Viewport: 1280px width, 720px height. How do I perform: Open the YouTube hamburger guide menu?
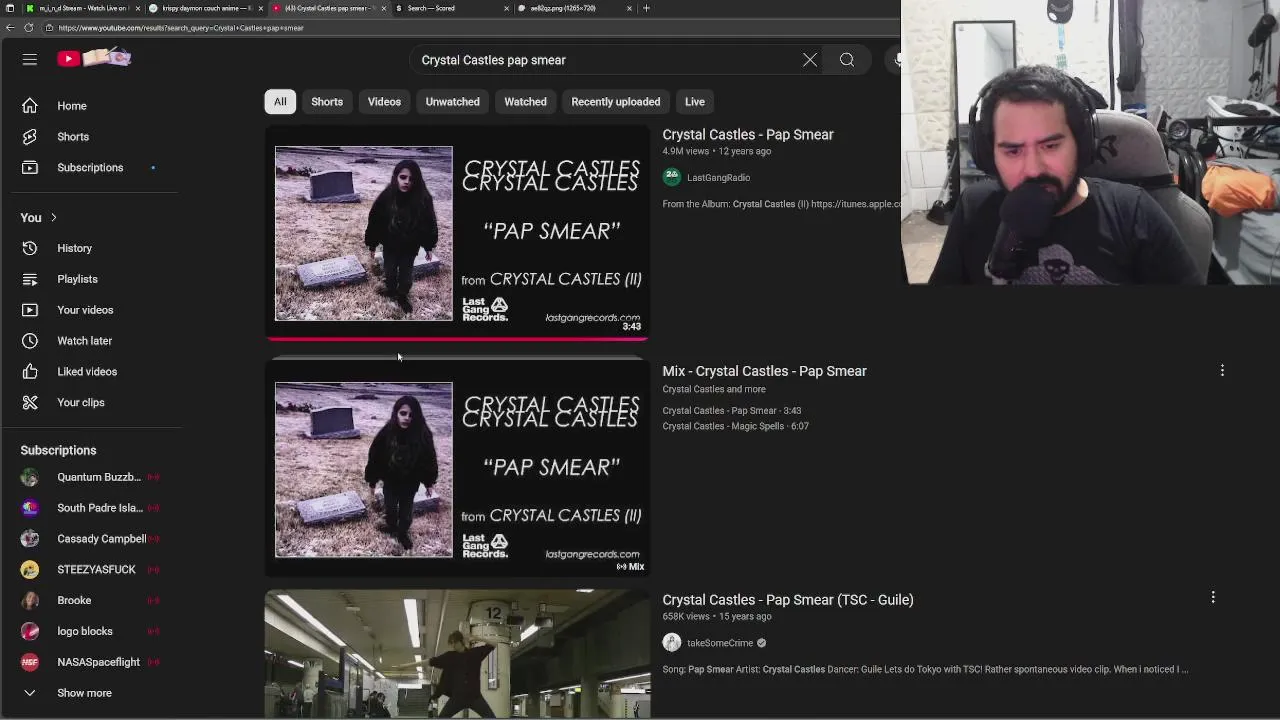[30, 60]
